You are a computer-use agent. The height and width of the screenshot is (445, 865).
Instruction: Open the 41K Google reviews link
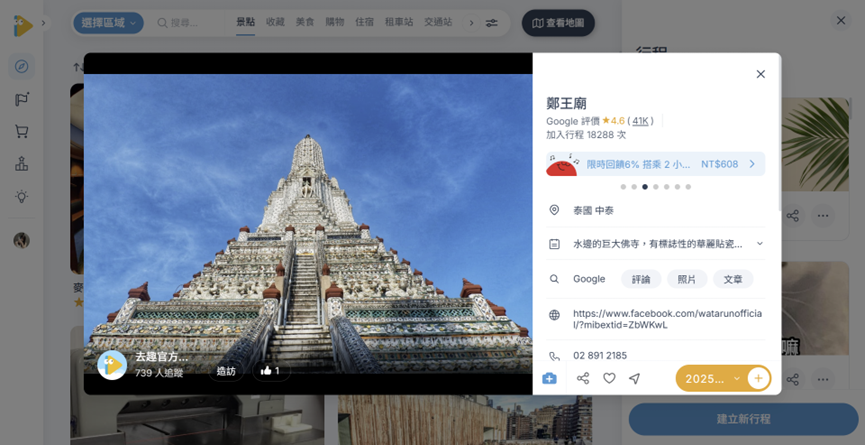[x=640, y=121]
